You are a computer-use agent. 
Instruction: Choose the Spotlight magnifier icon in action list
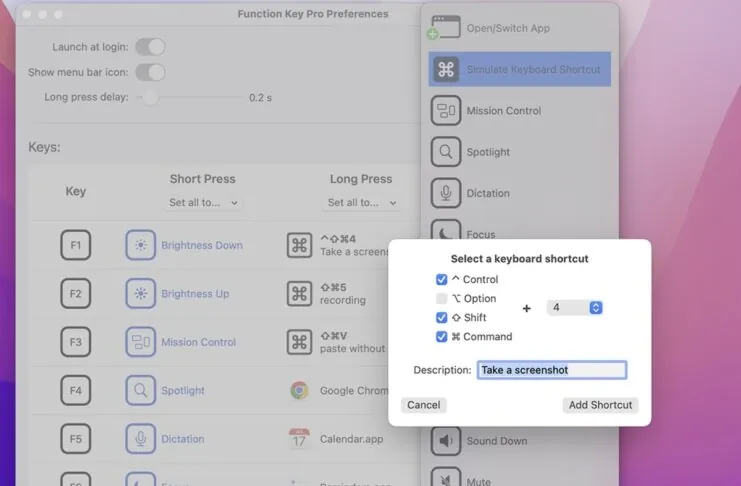point(446,152)
